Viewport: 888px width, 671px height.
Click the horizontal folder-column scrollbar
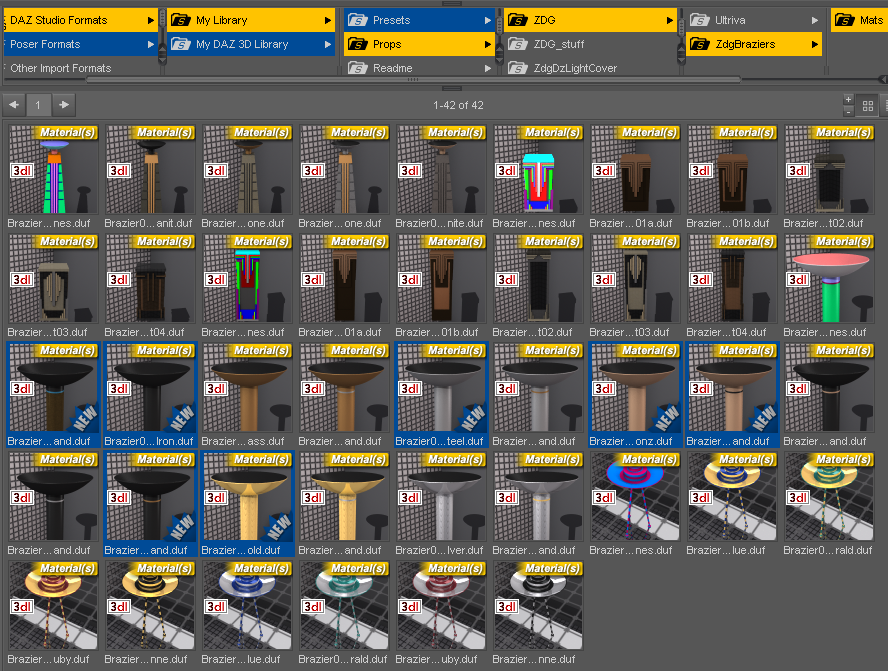[x=413, y=80]
